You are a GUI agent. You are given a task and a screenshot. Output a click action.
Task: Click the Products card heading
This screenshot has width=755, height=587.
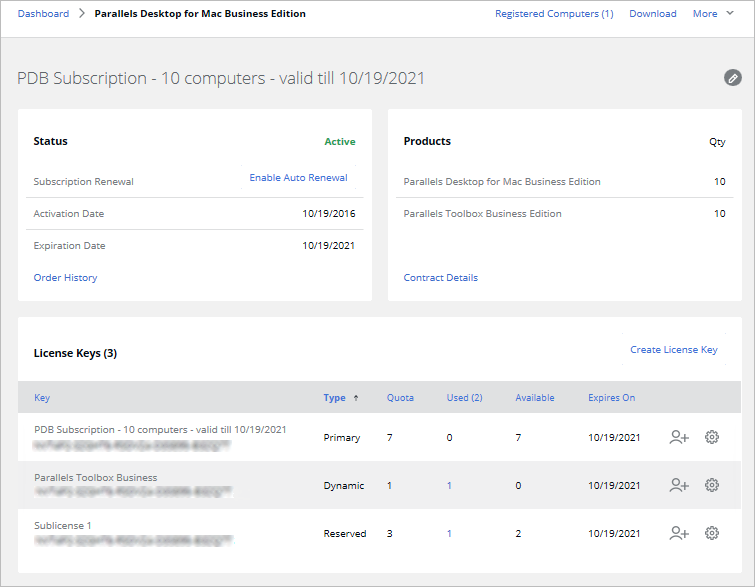427,141
